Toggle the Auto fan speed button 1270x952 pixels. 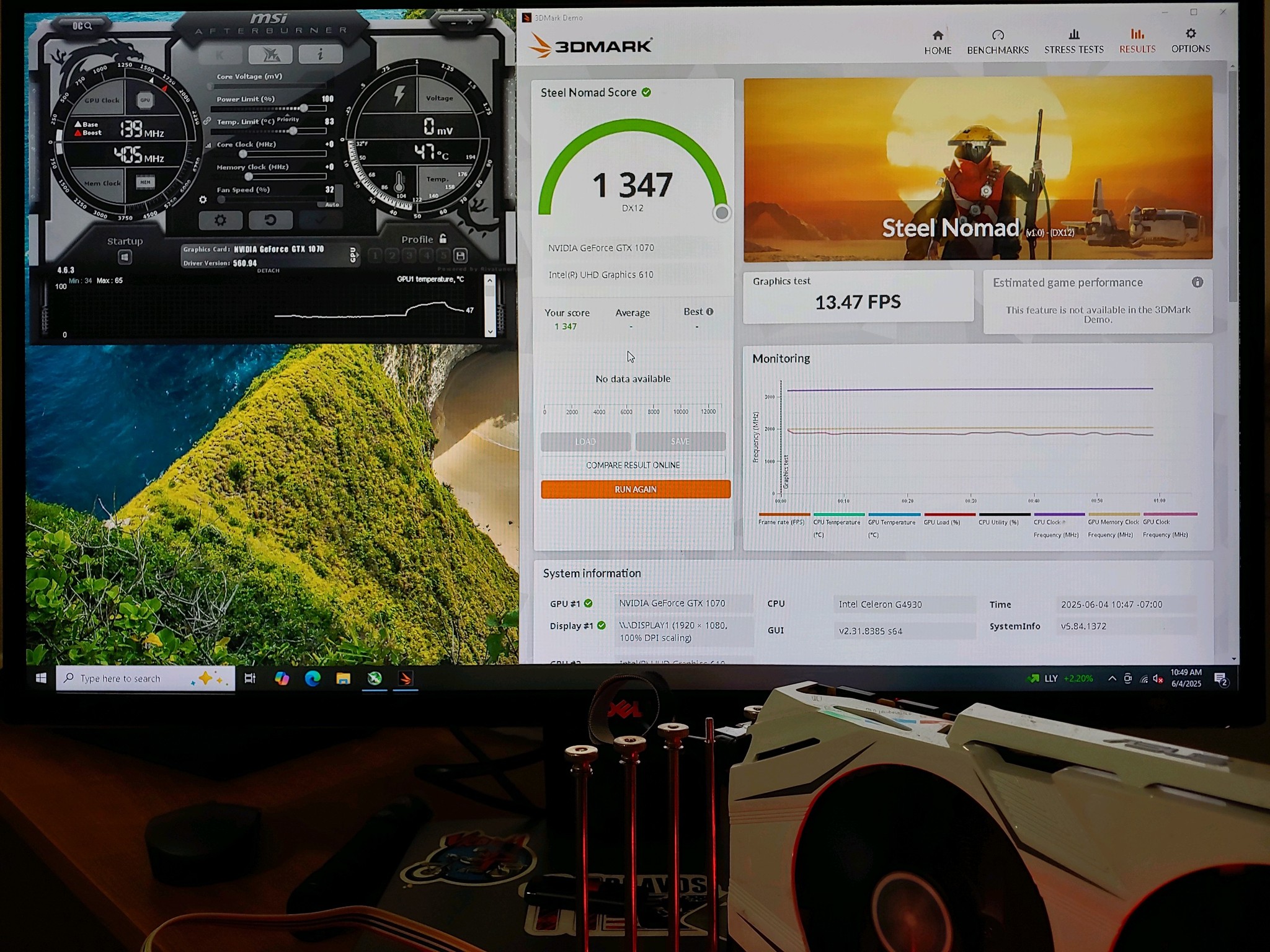332,204
